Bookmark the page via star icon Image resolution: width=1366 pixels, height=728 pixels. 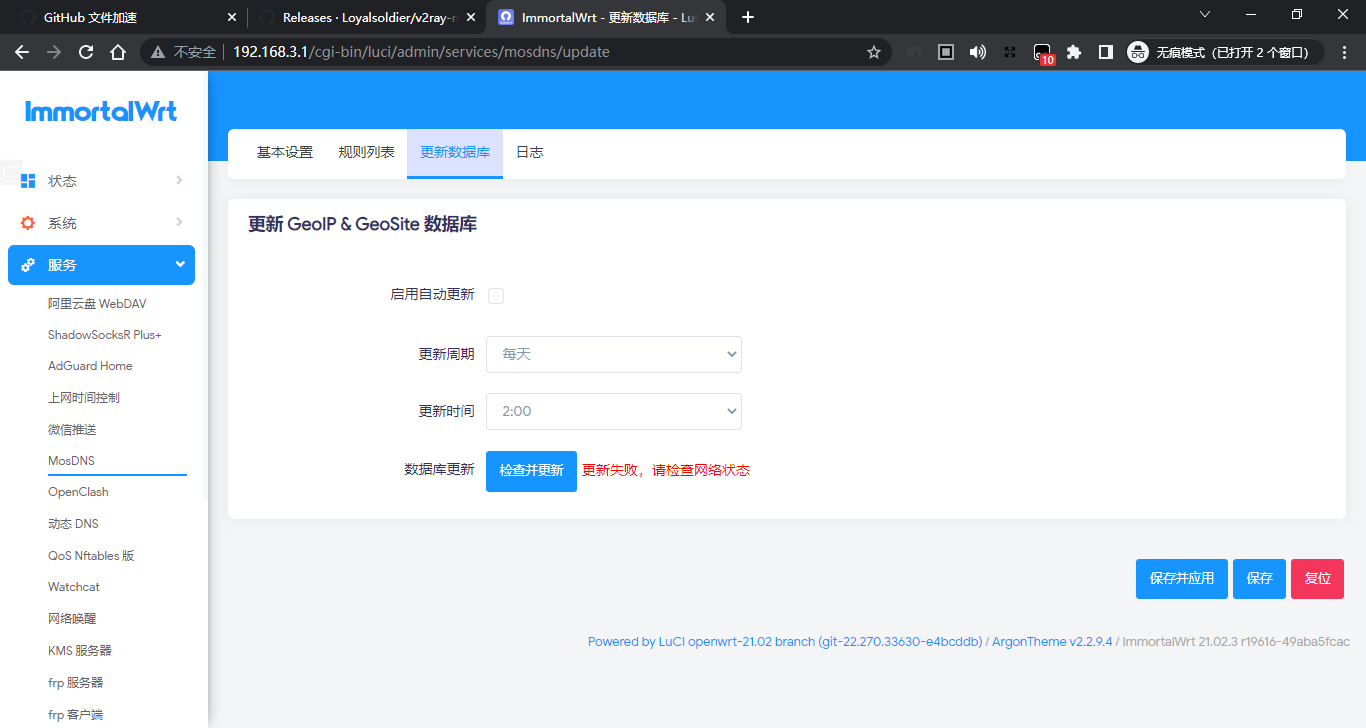(x=873, y=51)
